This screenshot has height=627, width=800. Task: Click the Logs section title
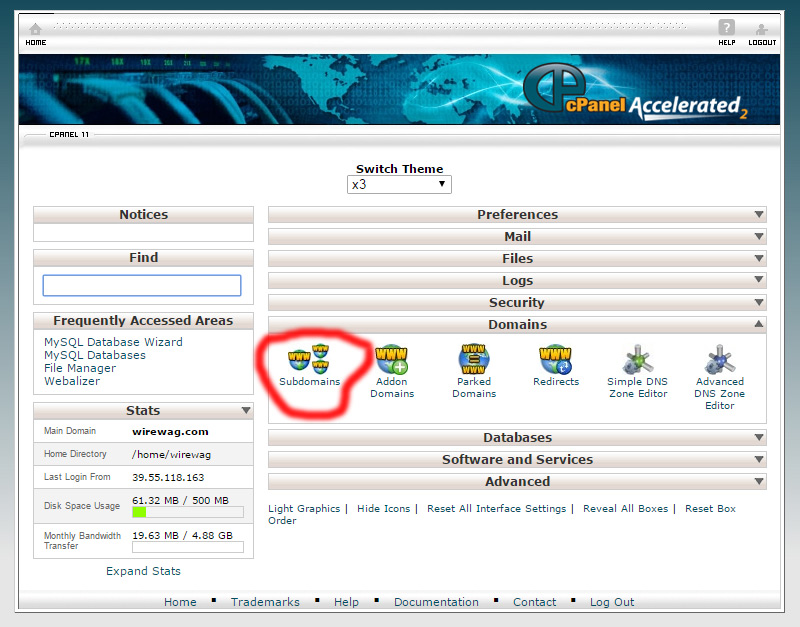517,280
